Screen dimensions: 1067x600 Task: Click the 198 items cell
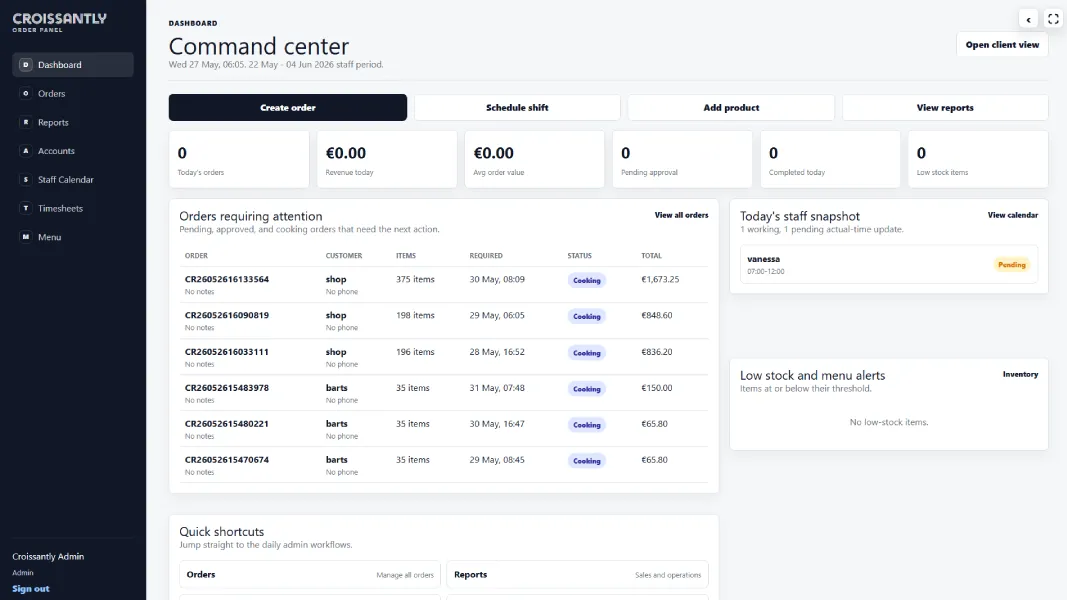(x=415, y=315)
